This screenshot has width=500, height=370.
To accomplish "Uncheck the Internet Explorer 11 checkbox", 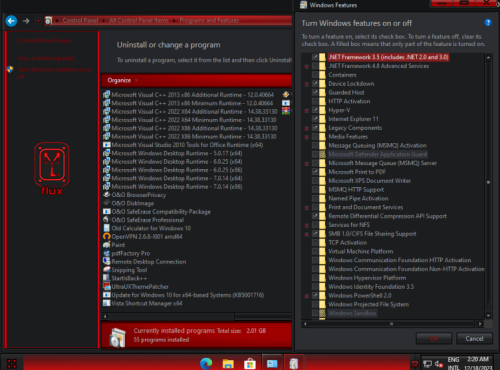I will pyautogui.click(x=315, y=119).
